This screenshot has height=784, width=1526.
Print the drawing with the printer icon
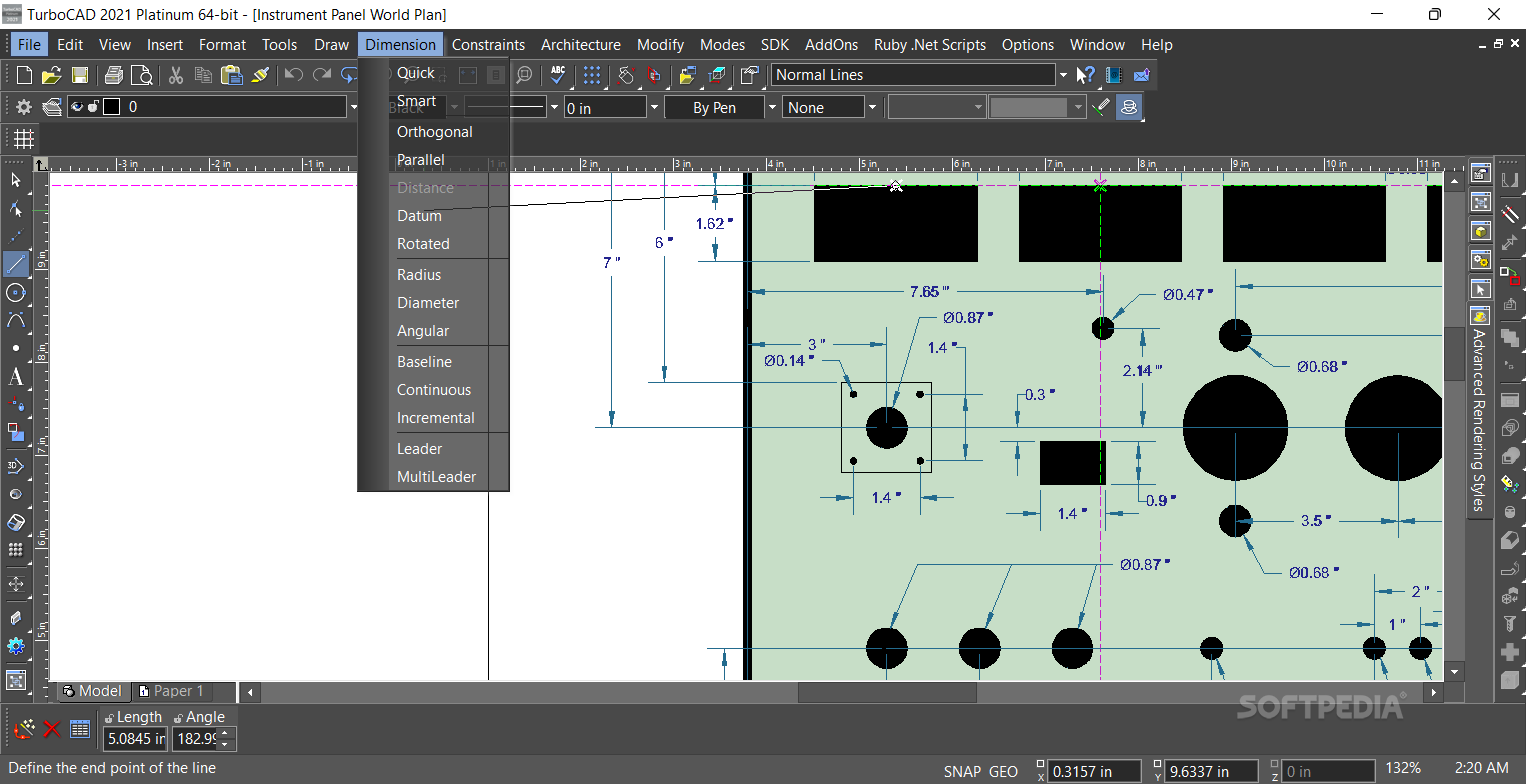point(113,75)
